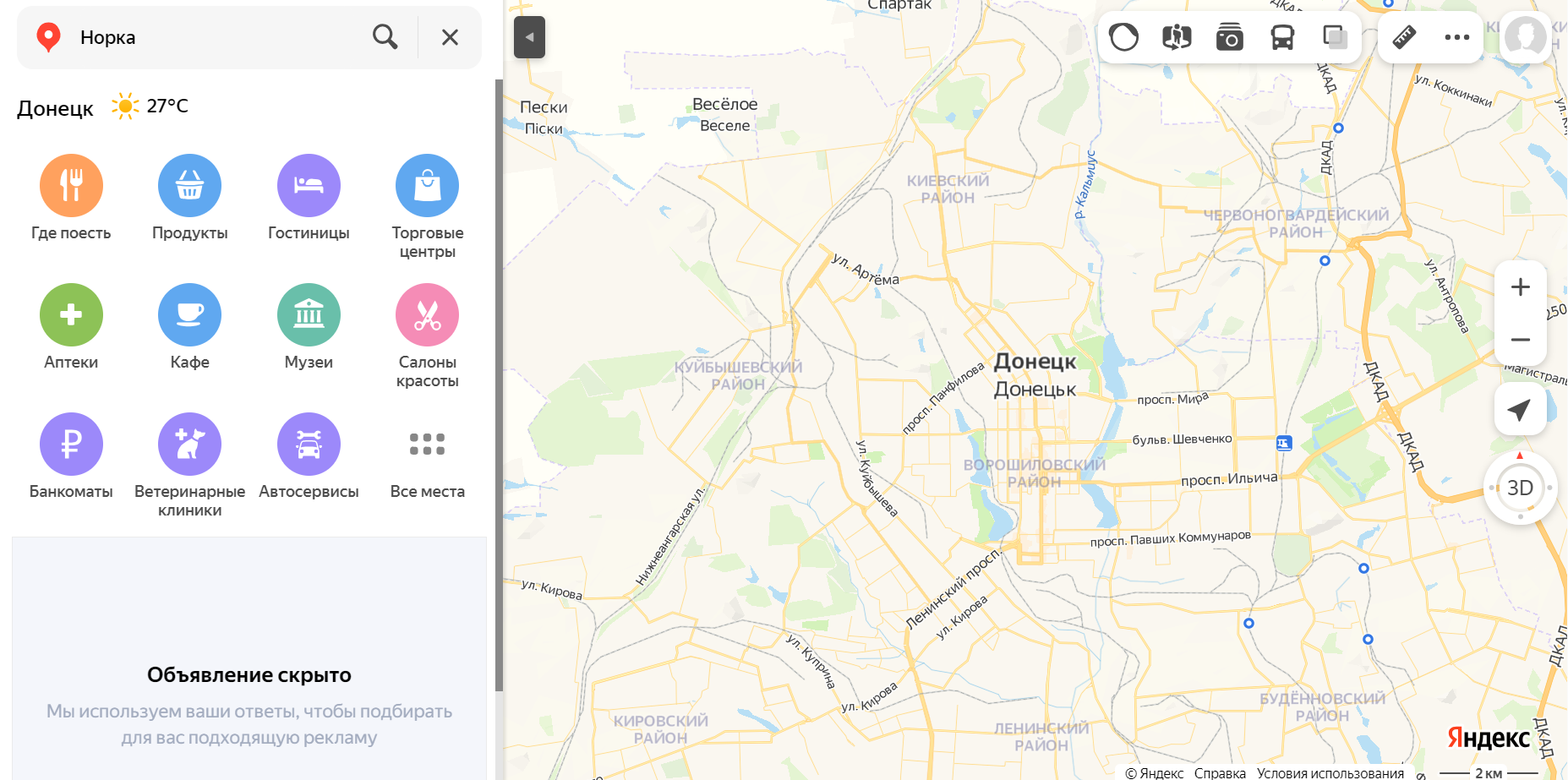This screenshot has width=1568, height=780.
Task: Click the просп. Мира street label
Action: coord(1172,398)
